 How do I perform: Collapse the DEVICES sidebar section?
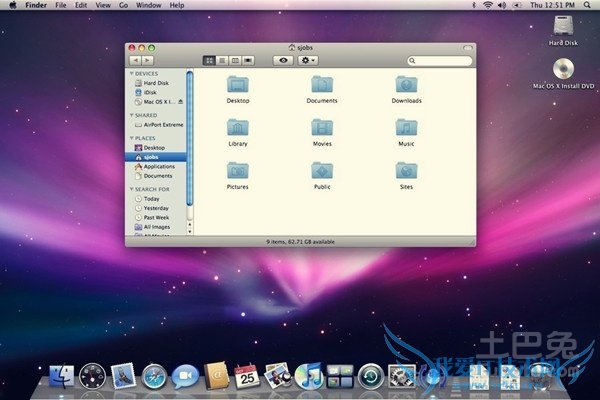click(130, 73)
